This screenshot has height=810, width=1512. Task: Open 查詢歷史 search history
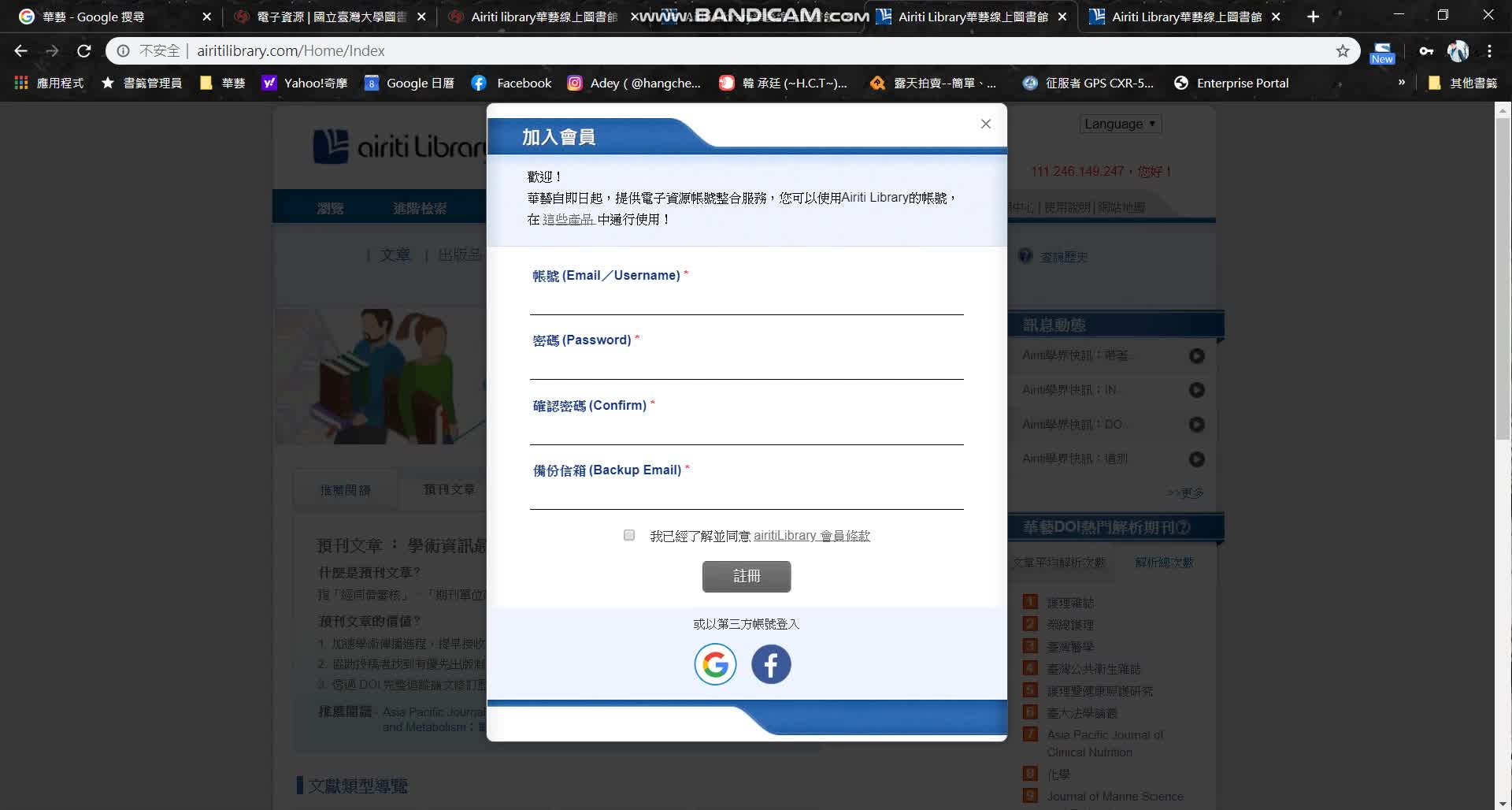click(1063, 257)
